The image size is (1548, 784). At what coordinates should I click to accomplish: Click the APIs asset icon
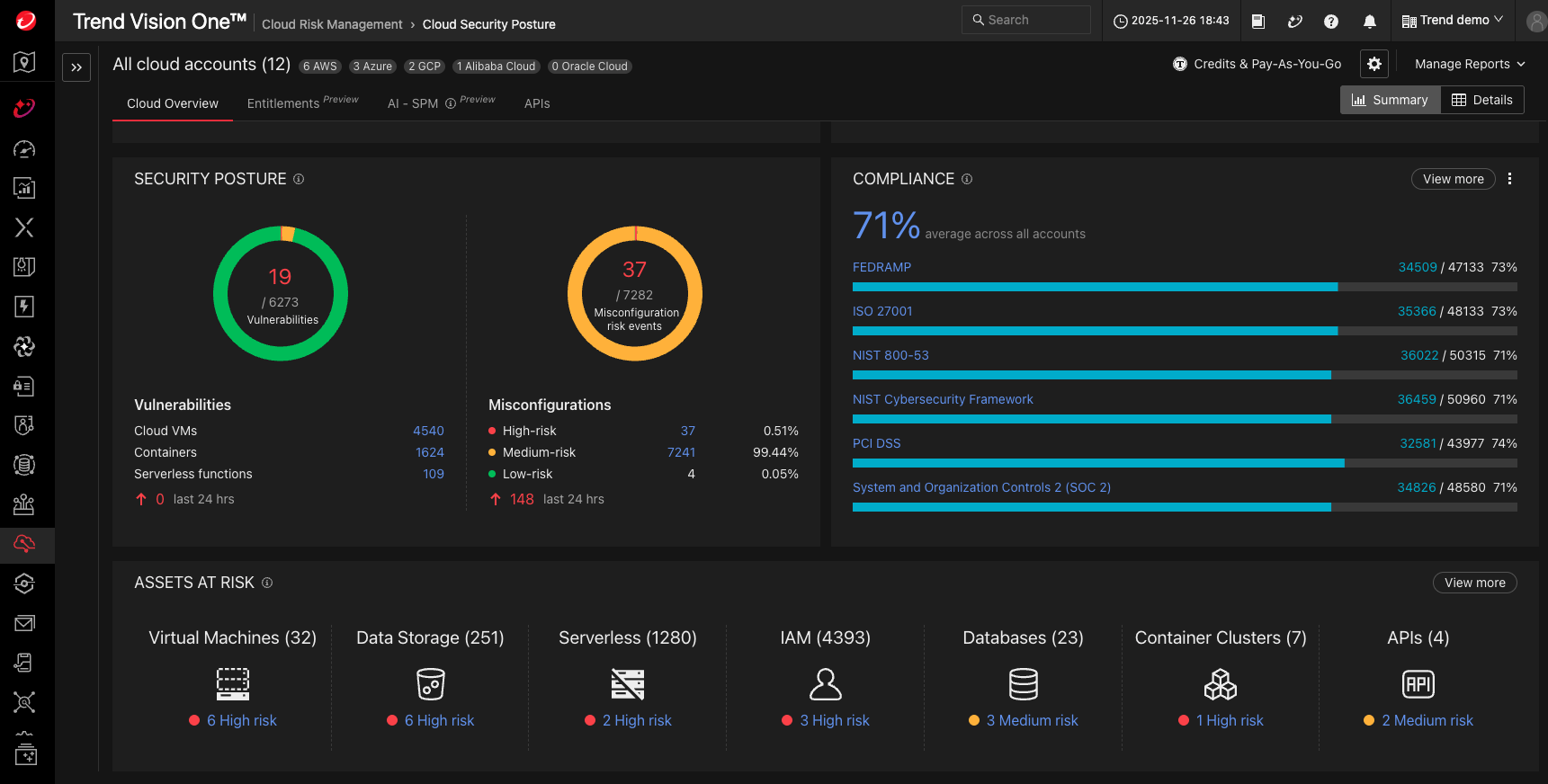[1418, 684]
